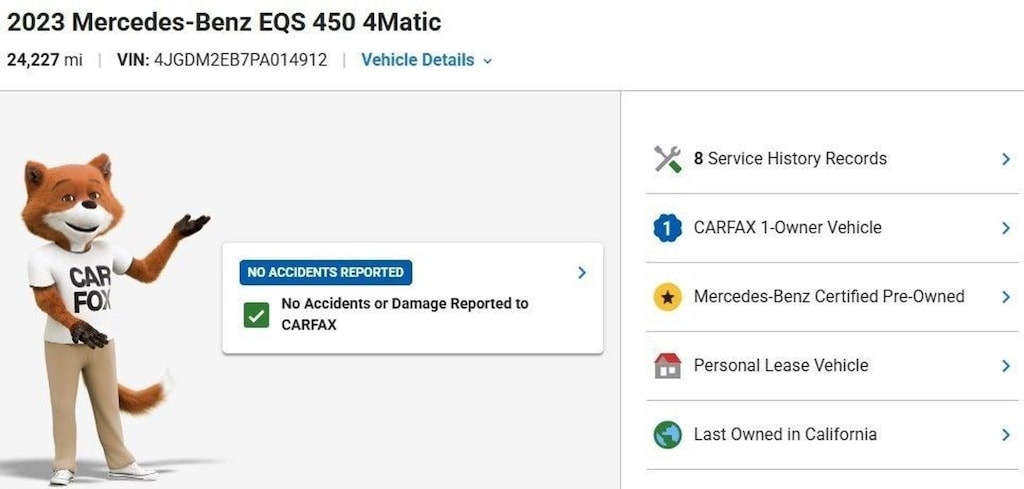Open Mercedes-Benz Certified Pre-Owned row arrow
The width and height of the screenshot is (1024, 489).
1006,297
